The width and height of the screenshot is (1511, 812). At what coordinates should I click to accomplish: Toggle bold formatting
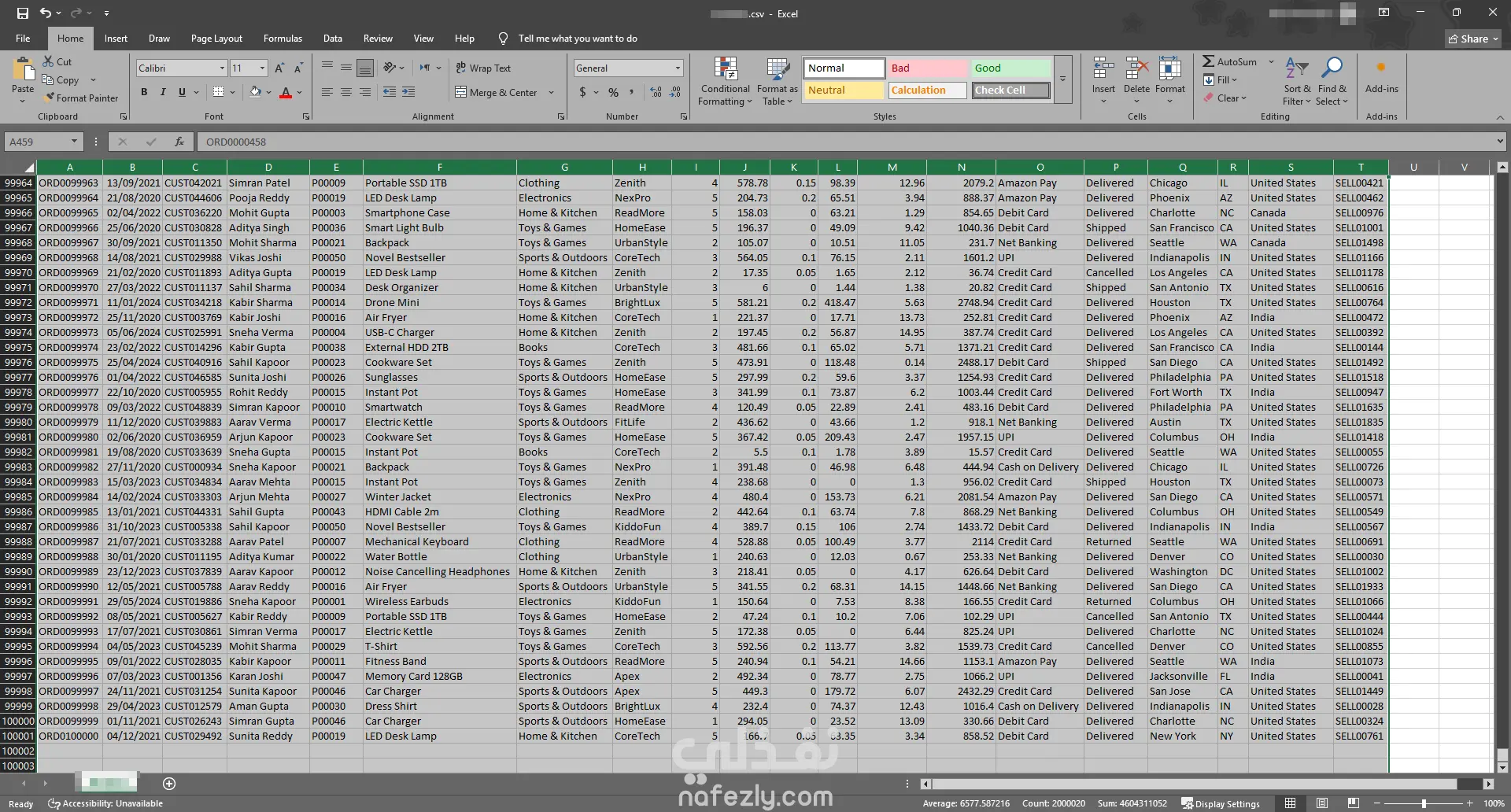[144, 92]
